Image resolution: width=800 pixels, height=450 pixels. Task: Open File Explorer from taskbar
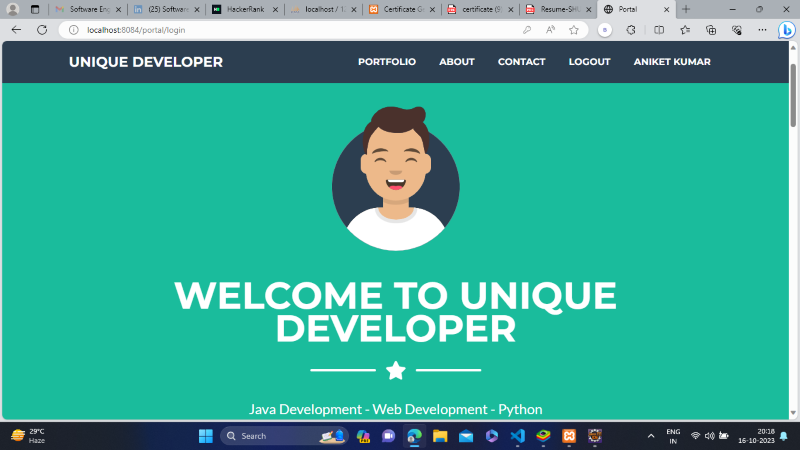coord(439,436)
